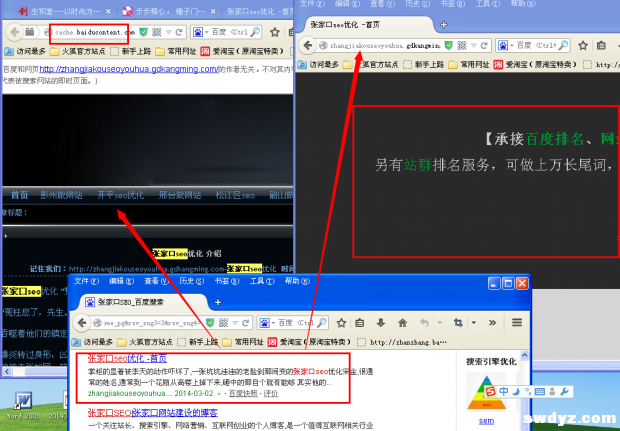This screenshot has height=431, width=620.
Task: Open bookmarks list icon in Baidu search window
Action: pyautogui.click(x=359, y=323)
